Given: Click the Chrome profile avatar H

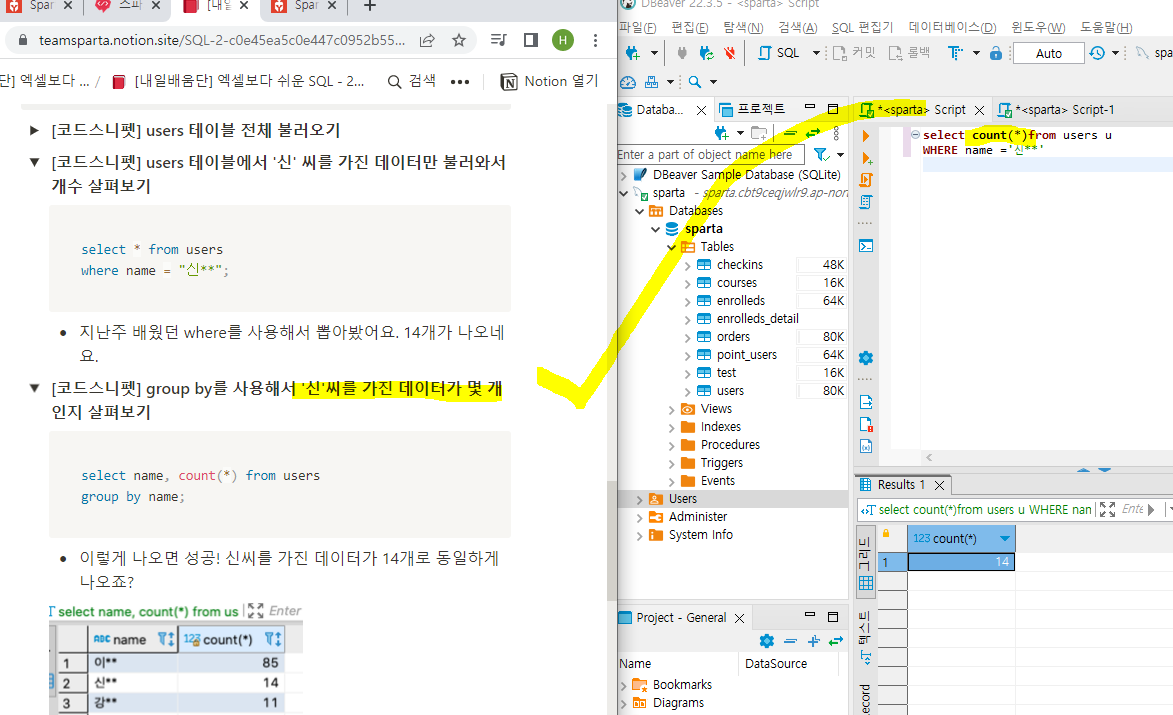Looking at the screenshot, I should pos(563,40).
